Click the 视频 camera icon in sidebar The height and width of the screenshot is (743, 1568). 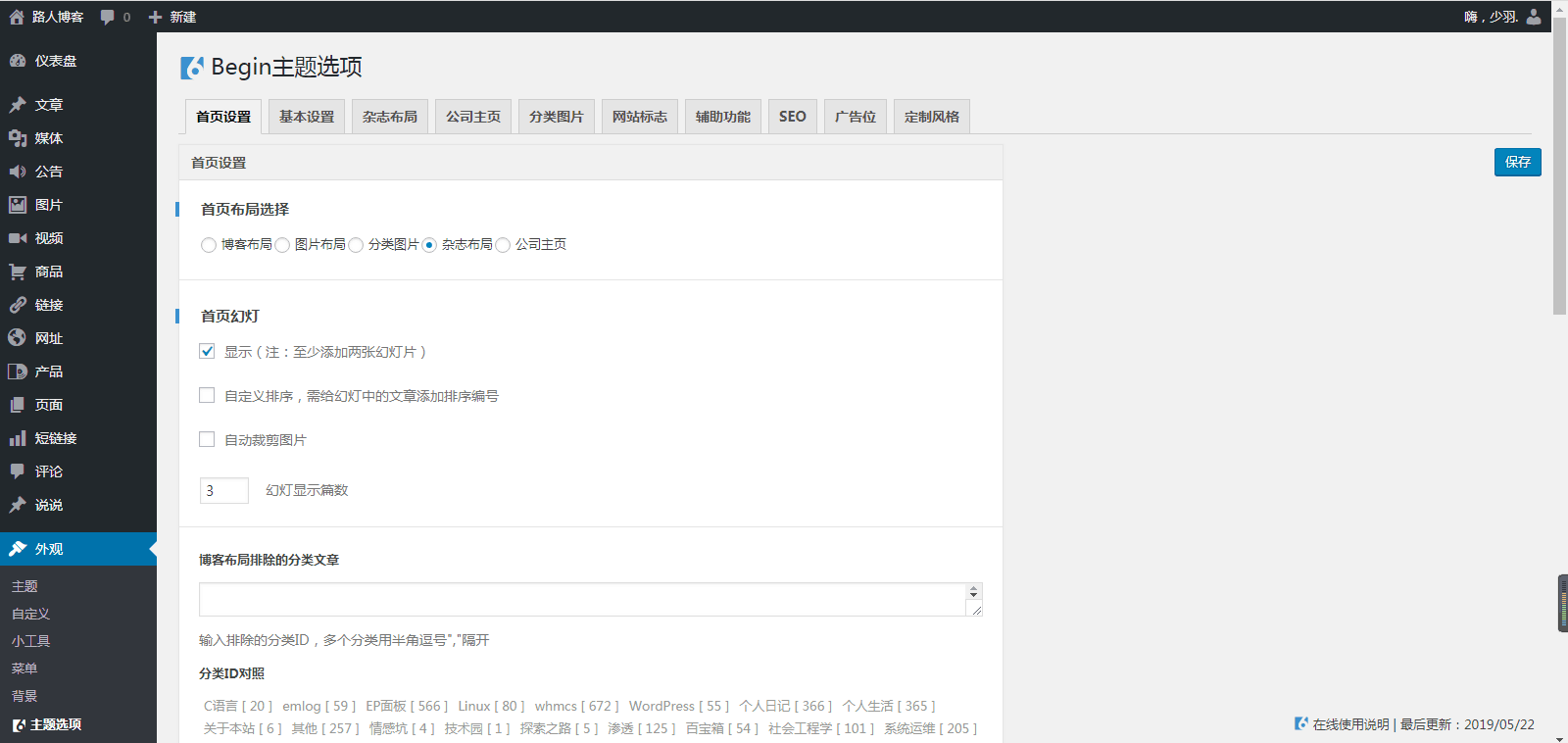18,238
